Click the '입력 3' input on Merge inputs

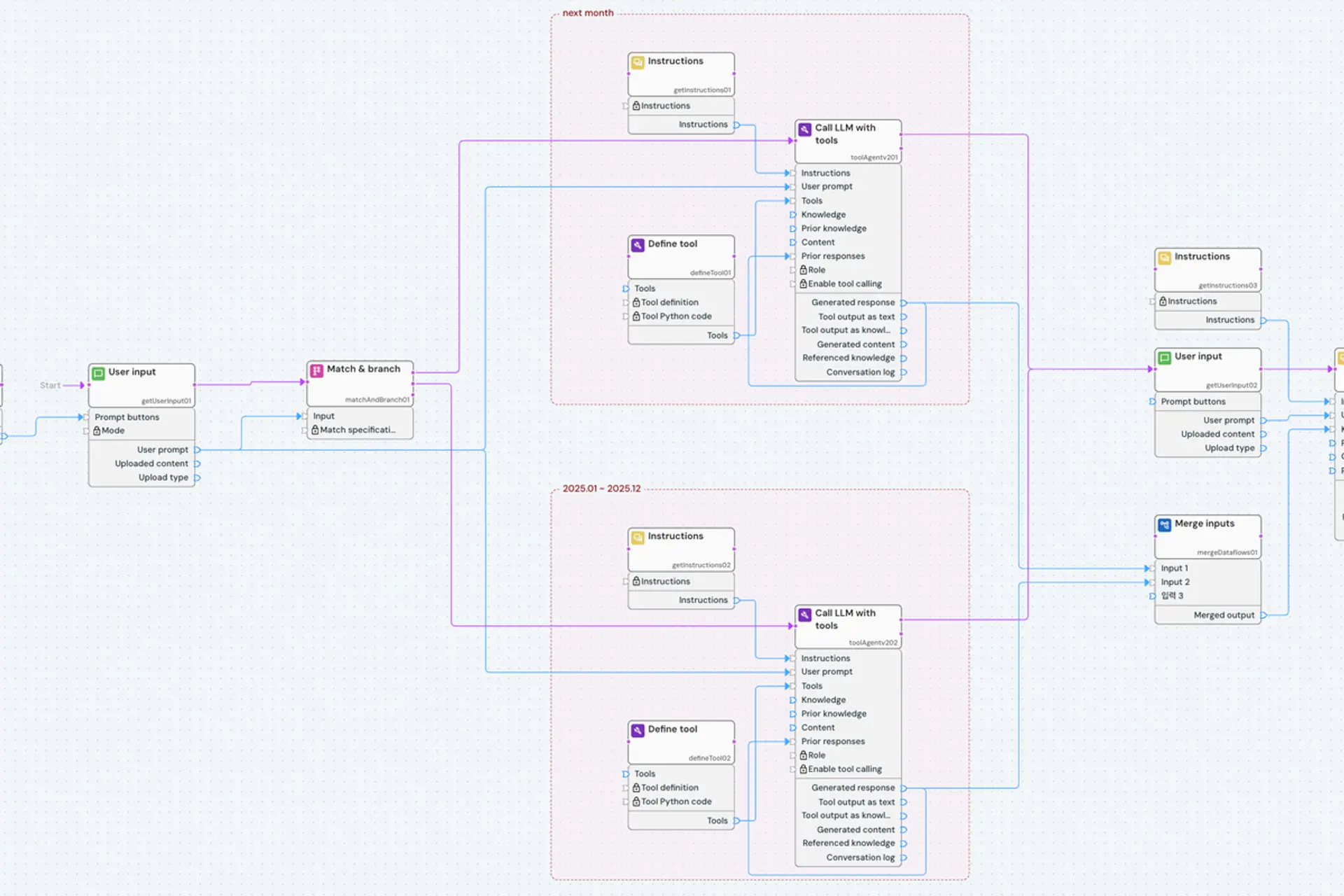pyautogui.click(x=1172, y=596)
